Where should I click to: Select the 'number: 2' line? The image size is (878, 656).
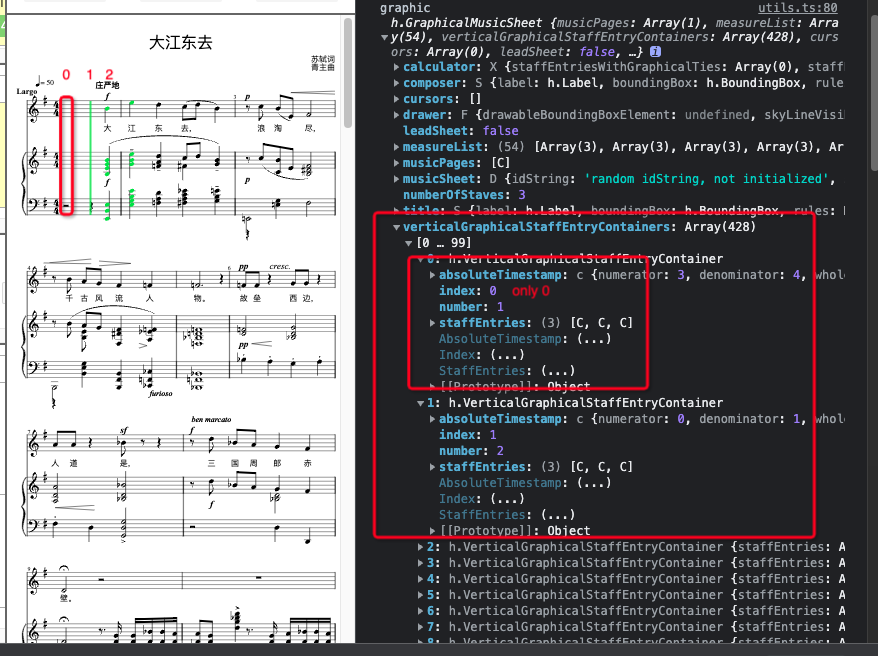tap(471, 451)
